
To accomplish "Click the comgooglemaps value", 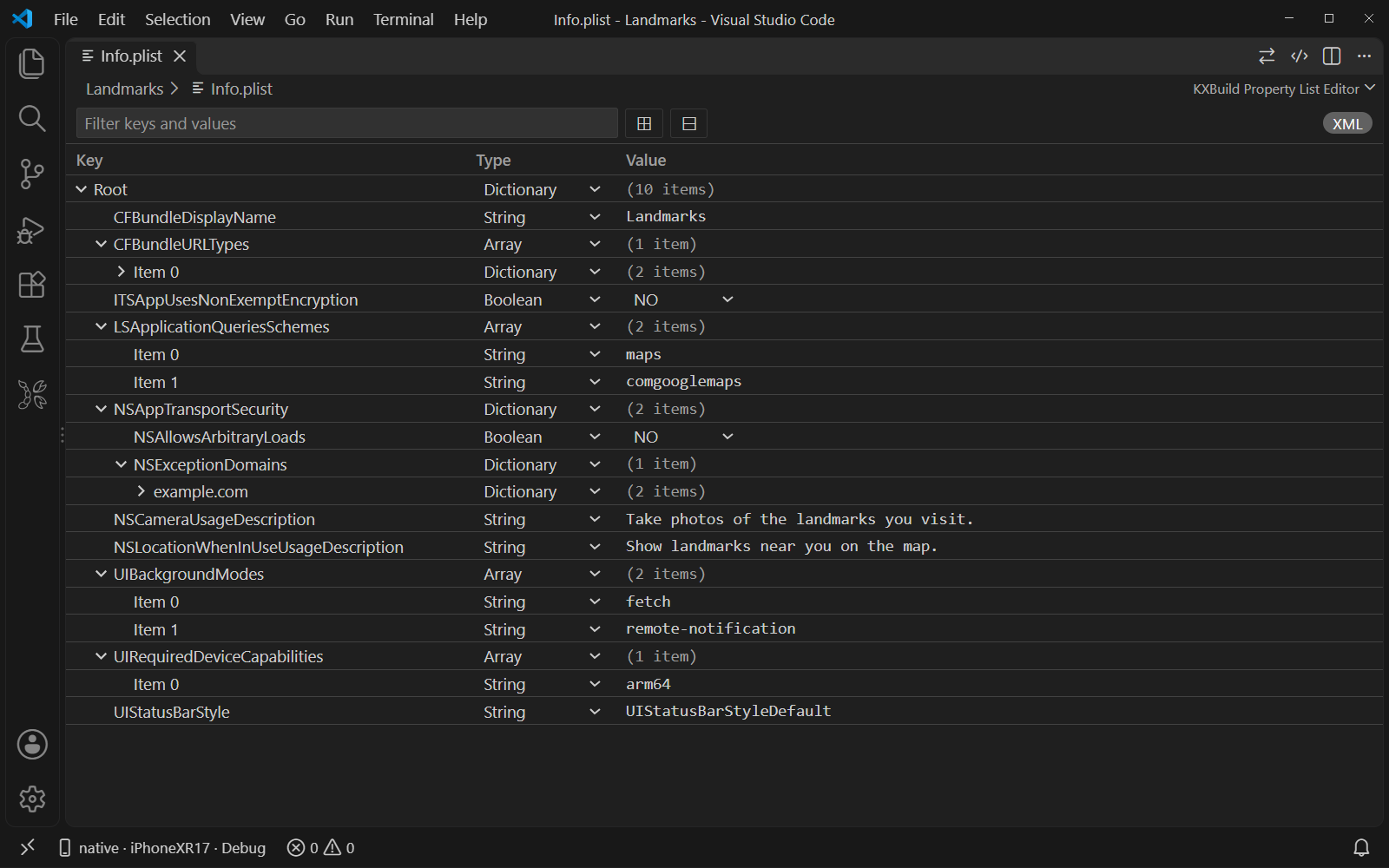I will pos(684,382).
